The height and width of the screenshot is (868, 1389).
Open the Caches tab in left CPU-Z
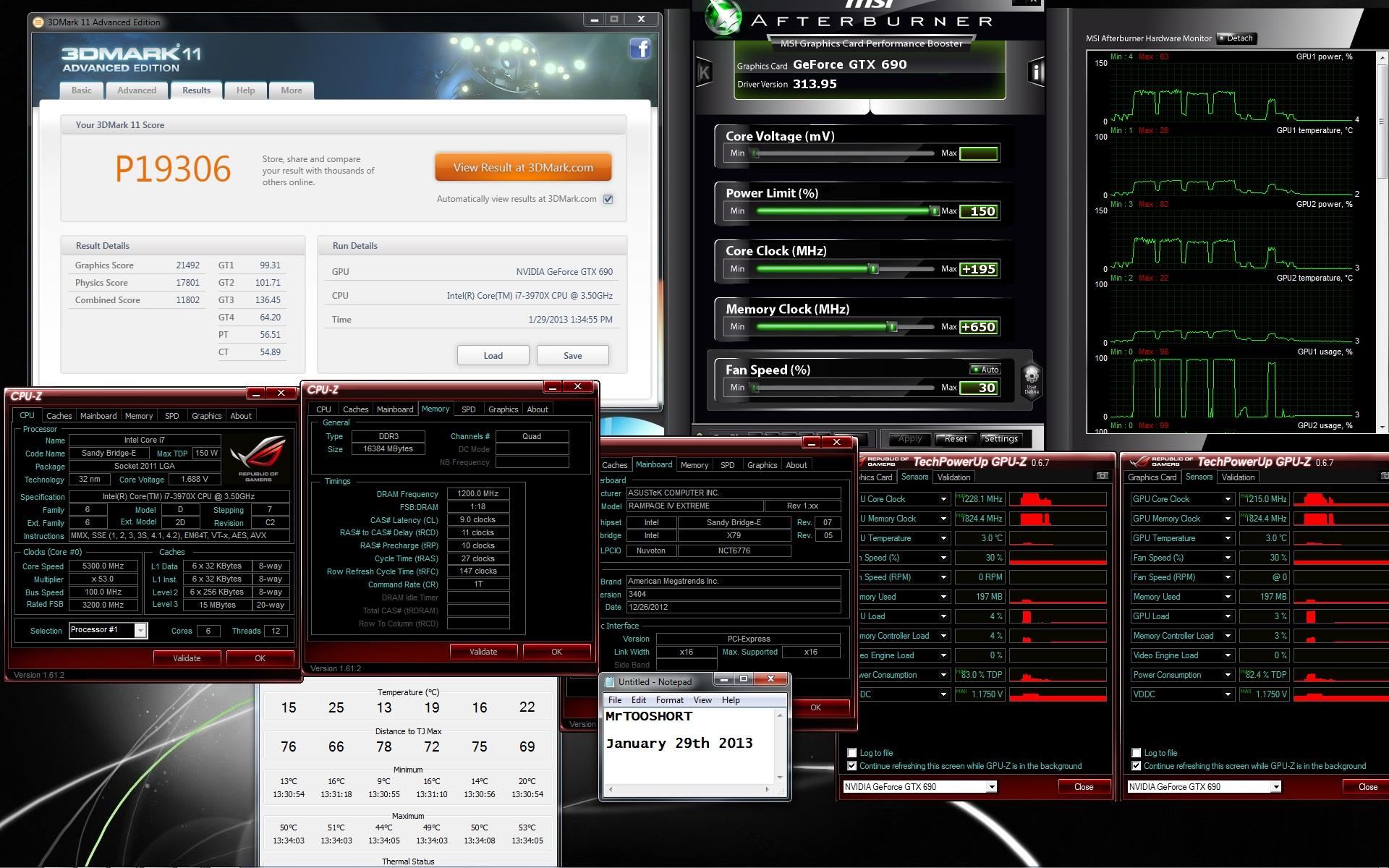pos(59,416)
